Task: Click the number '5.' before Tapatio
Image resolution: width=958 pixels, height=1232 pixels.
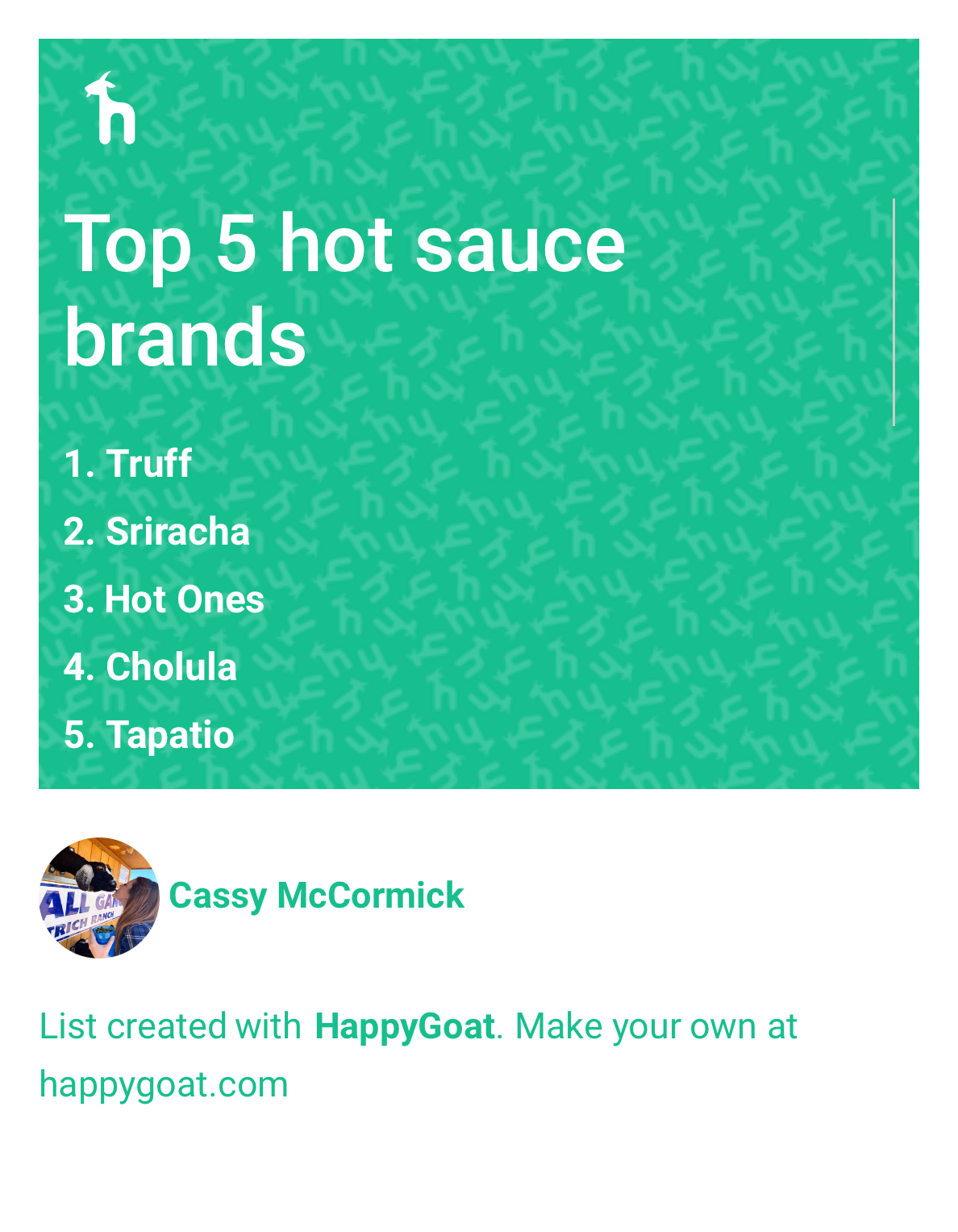Action: point(78,735)
